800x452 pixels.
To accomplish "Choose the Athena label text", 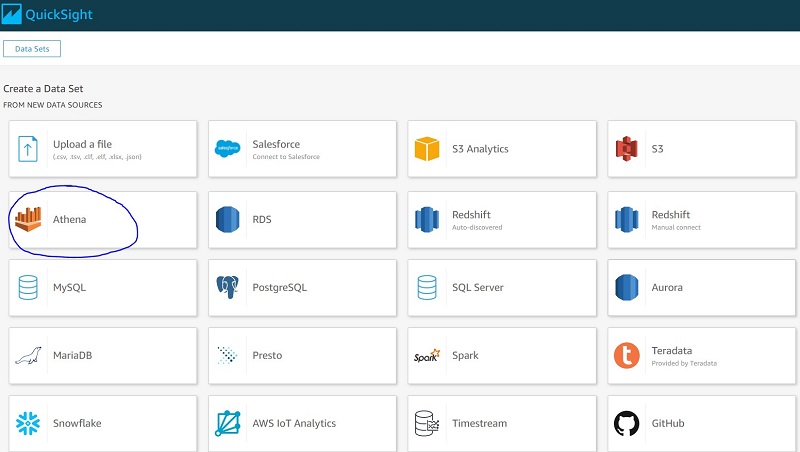I will point(69,219).
